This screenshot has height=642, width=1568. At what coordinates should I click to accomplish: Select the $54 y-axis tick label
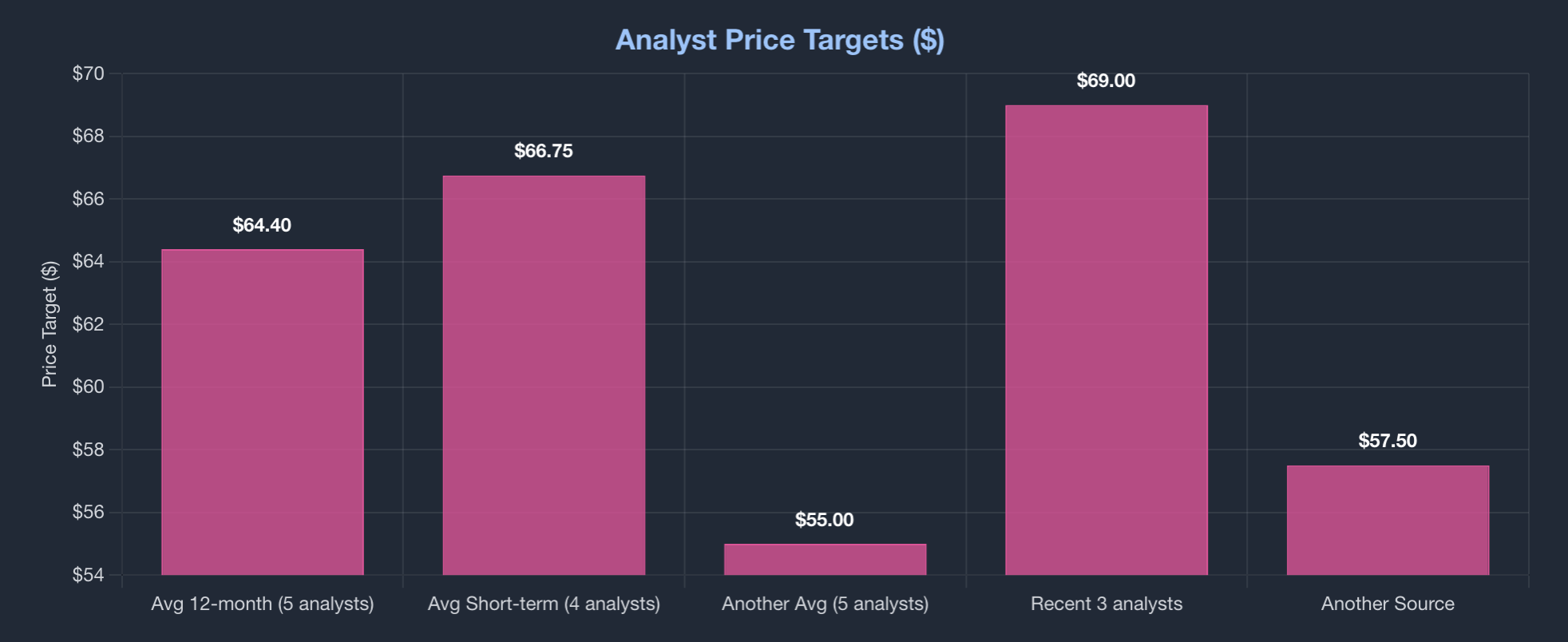88,575
